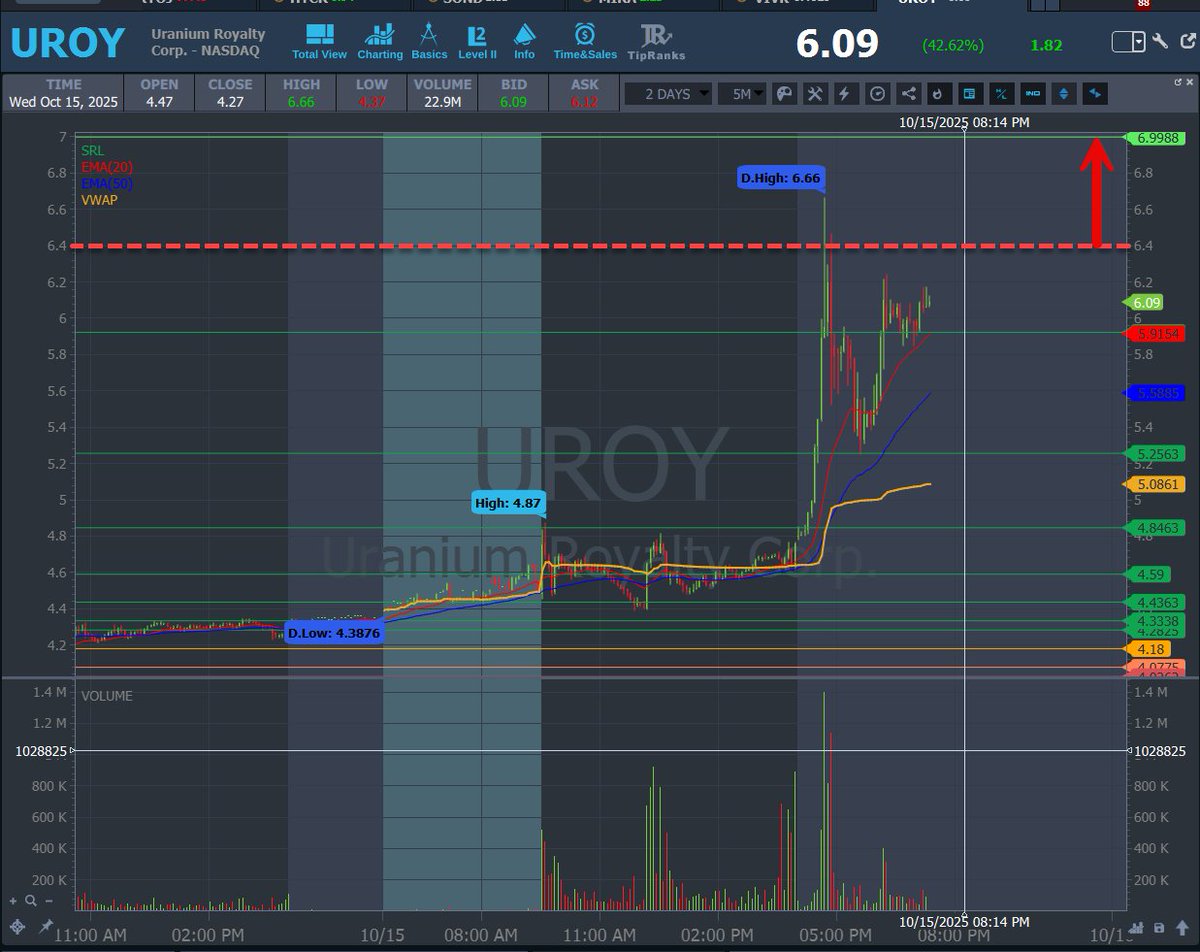
Task: Click the D.Low: 4.3876 marker
Action: 332,633
